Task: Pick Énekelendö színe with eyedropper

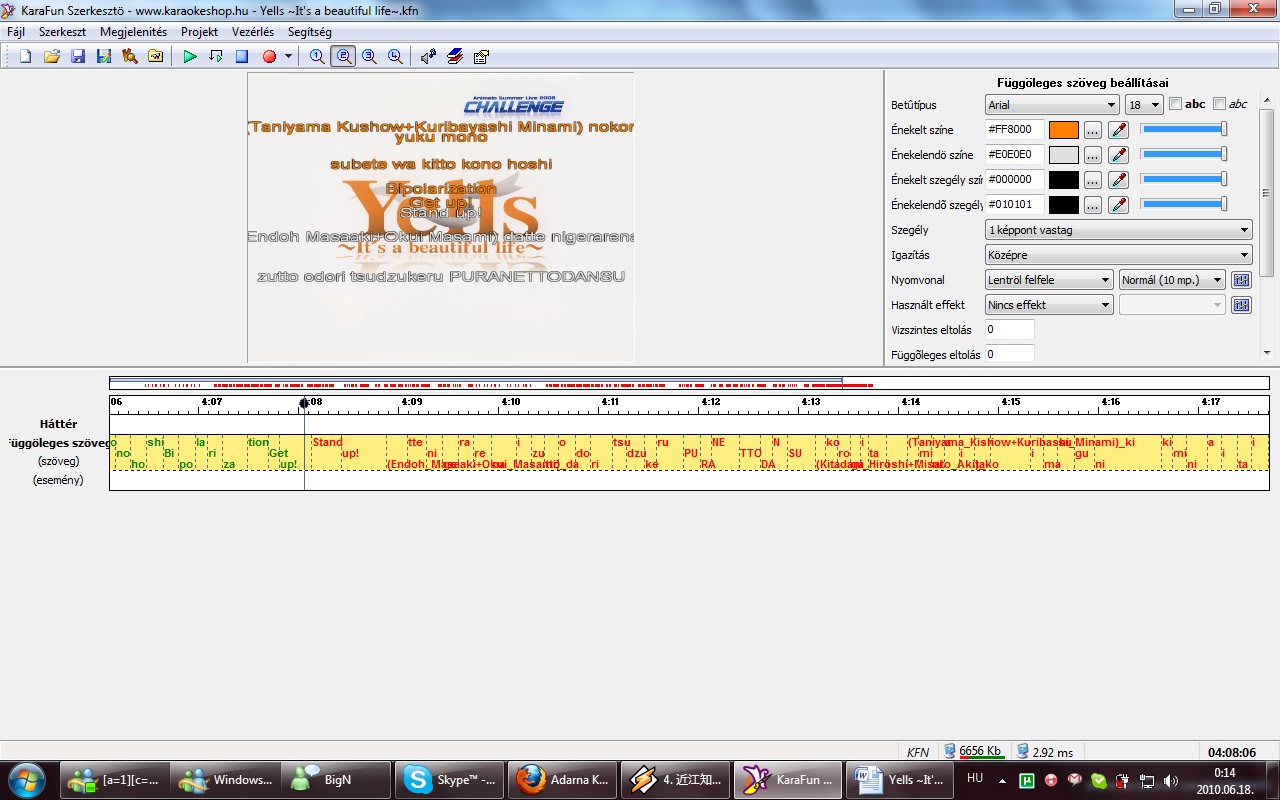Action: [x=1118, y=155]
